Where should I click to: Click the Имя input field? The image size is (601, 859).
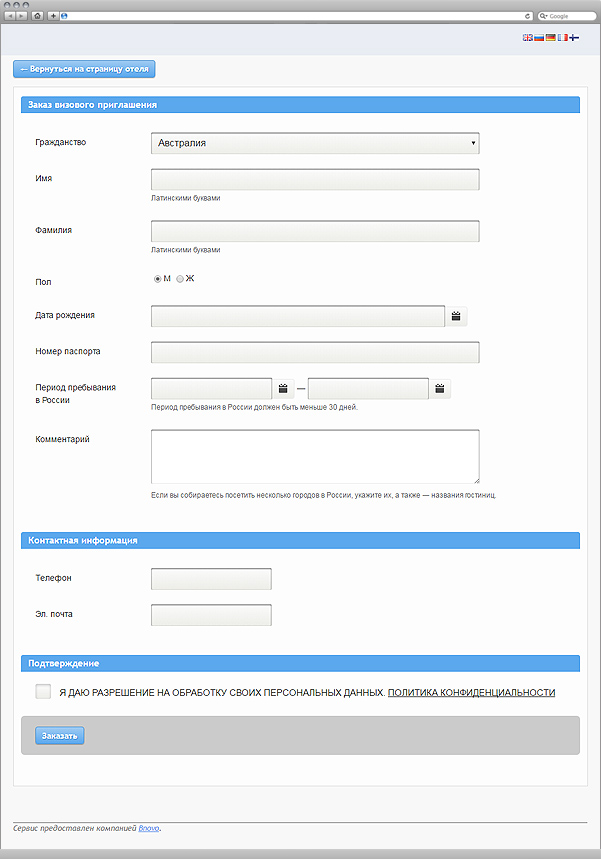(315, 180)
